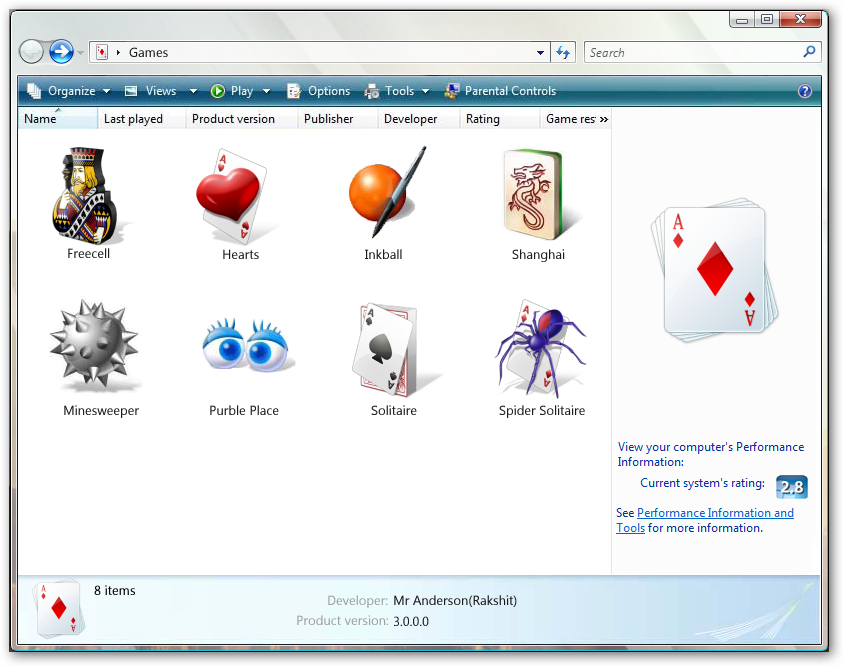Click the search magnifier icon
Image resolution: width=844 pixels, height=667 pixels.
pos(809,52)
